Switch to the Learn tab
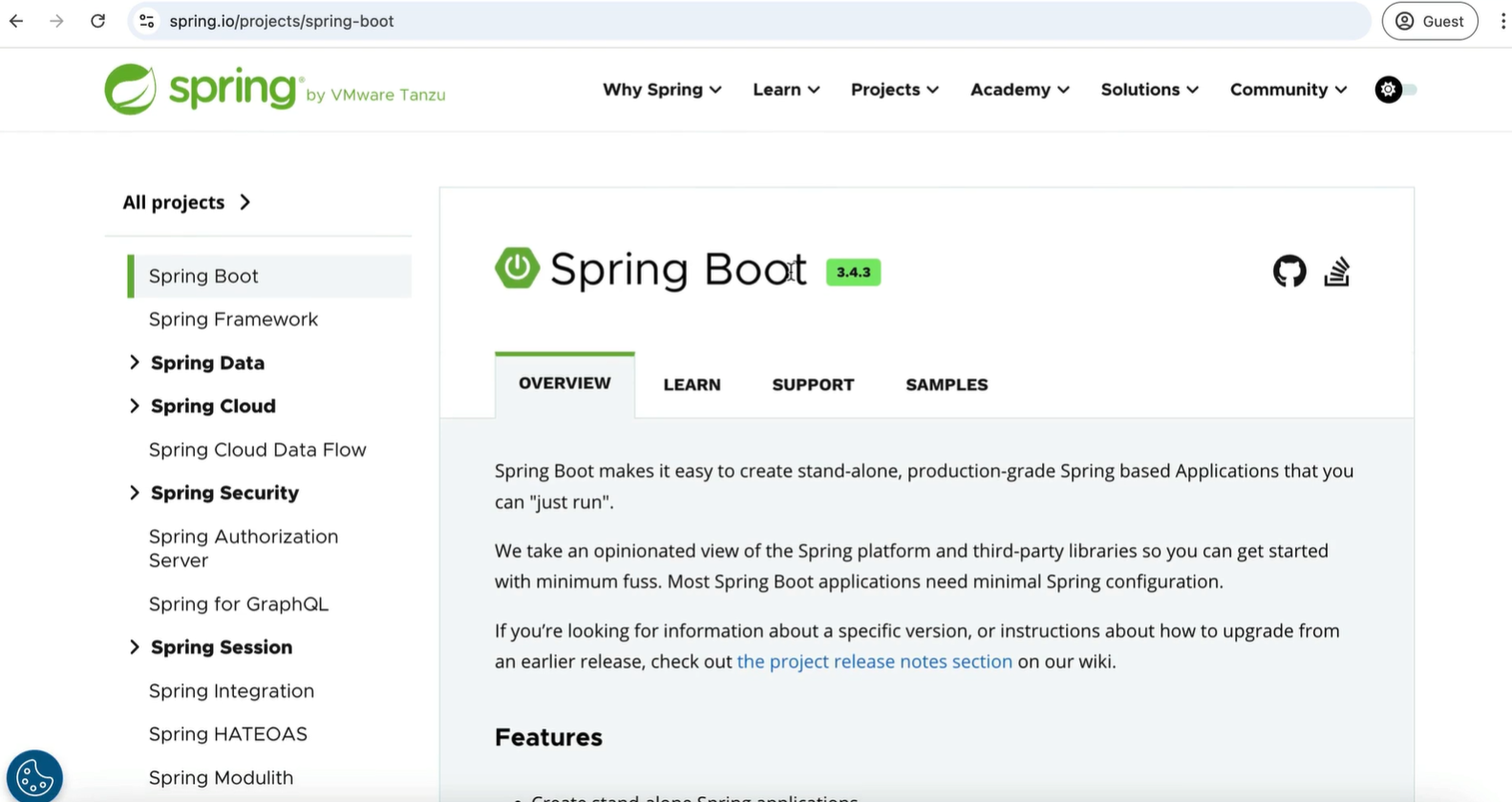This screenshot has width=1512, height=802. pos(692,385)
